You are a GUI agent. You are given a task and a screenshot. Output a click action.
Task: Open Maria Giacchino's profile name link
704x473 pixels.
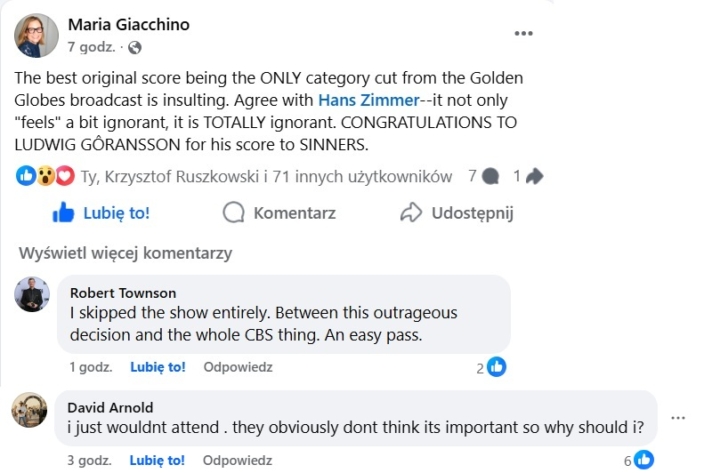(x=128, y=24)
